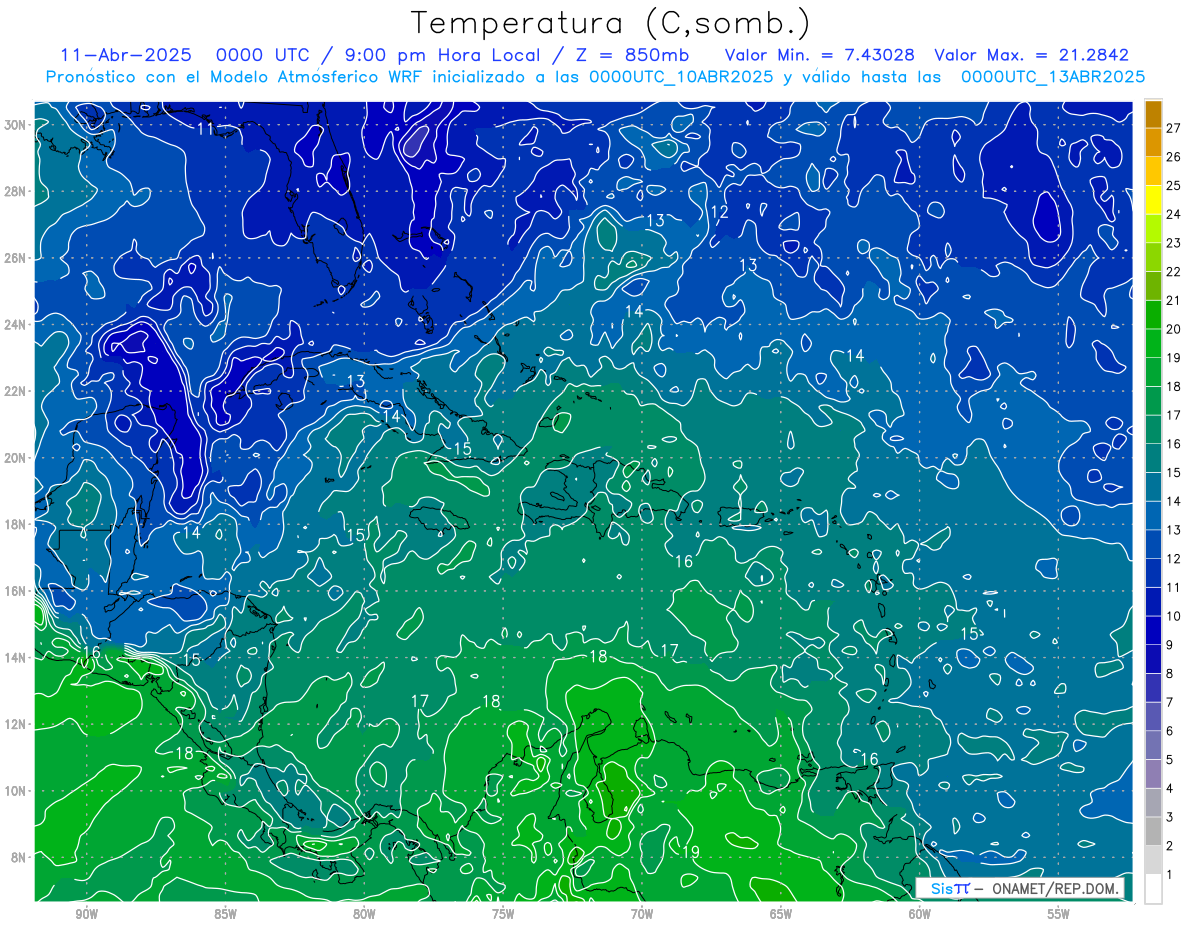
Task: Click color scale label 18
Action: (x=1174, y=386)
